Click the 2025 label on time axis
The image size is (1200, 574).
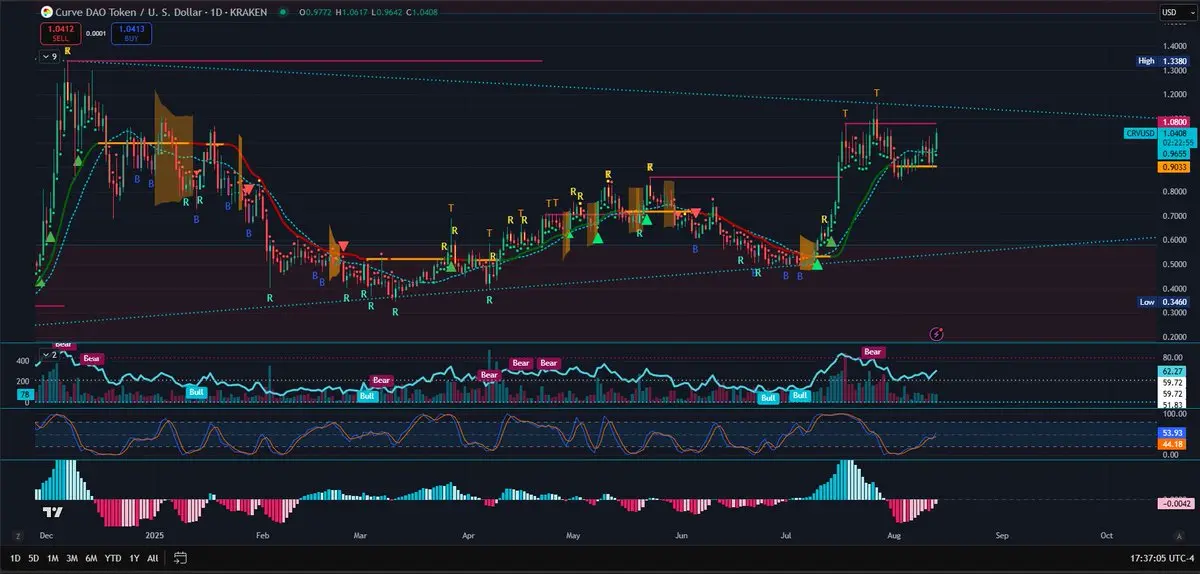click(x=153, y=536)
